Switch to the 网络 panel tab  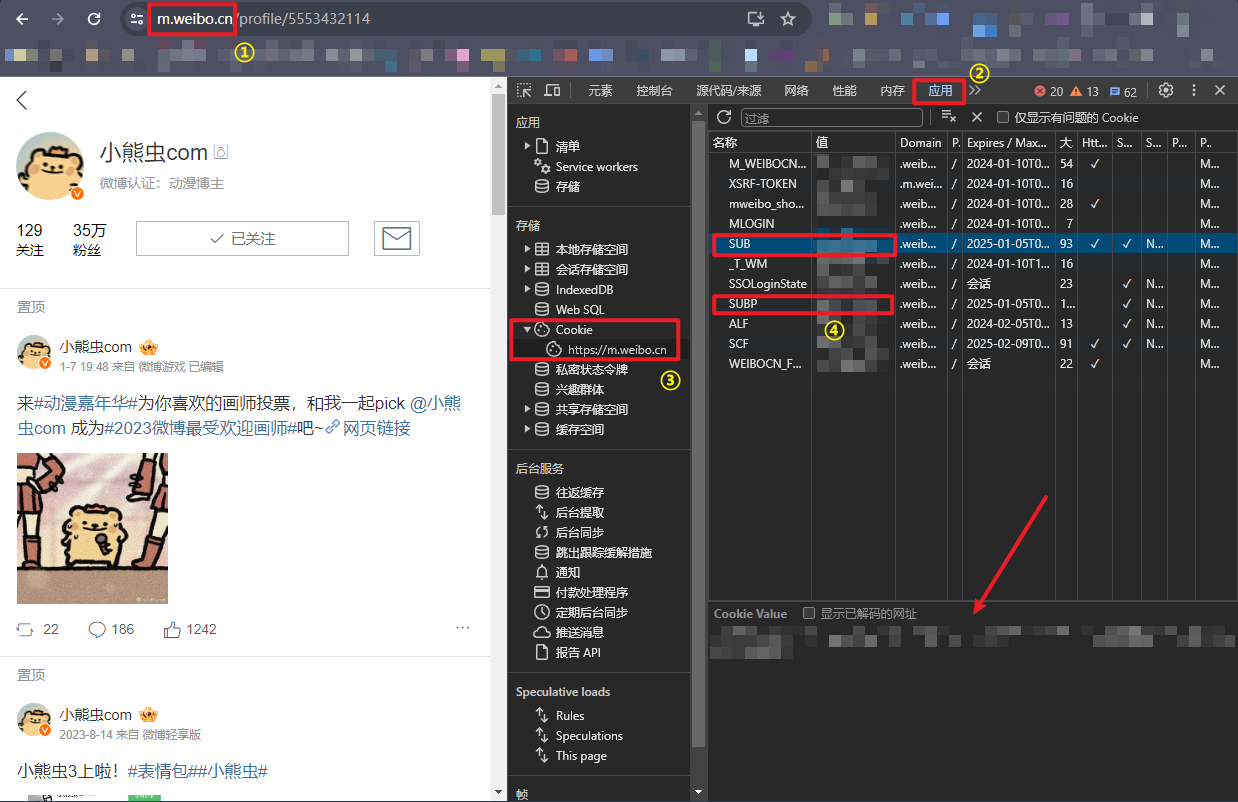click(x=798, y=90)
